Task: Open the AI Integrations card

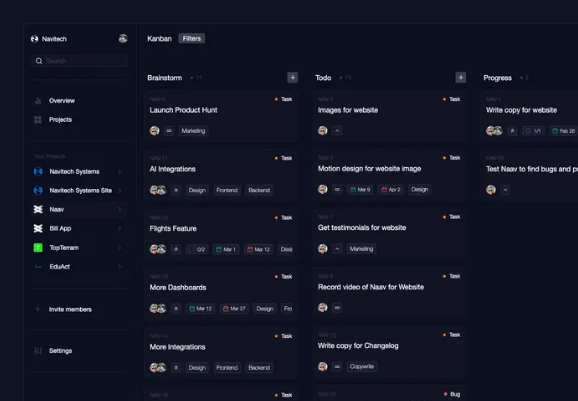Action: (x=221, y=175)
